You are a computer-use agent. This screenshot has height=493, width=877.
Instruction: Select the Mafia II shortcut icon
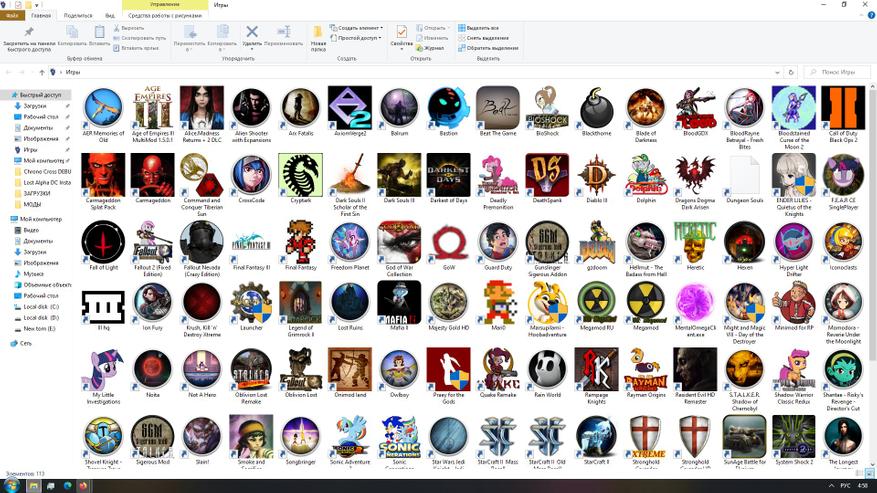coord(399,302)
